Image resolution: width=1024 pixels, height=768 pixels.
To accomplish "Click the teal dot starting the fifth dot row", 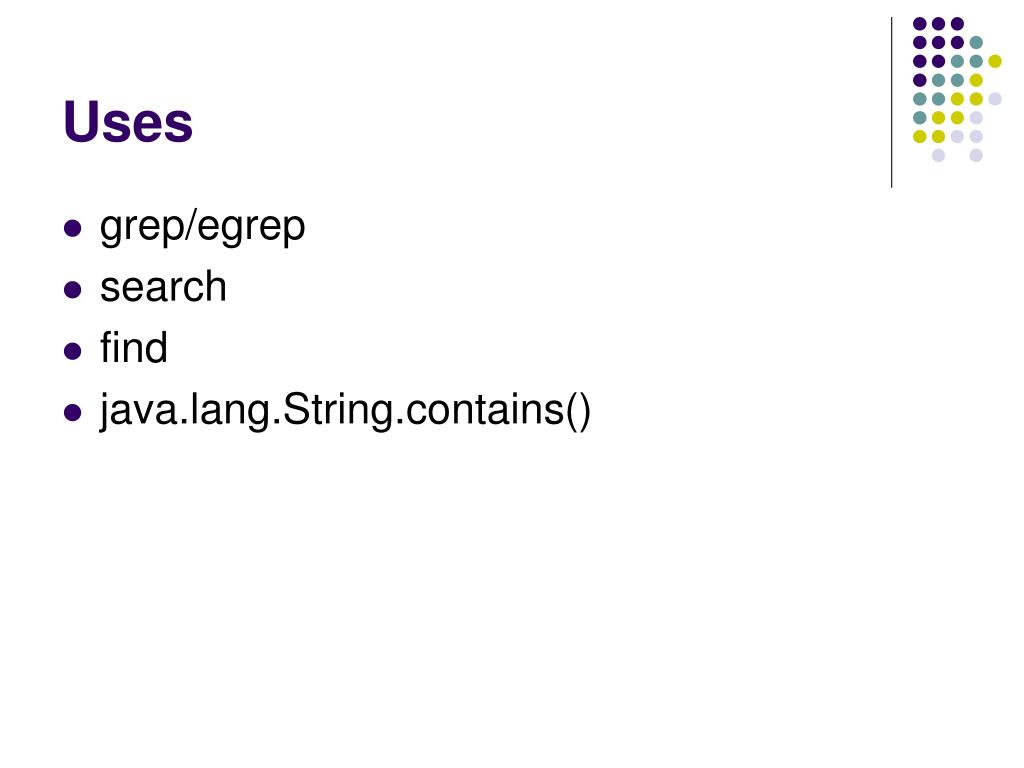I will tap(920, 99).
